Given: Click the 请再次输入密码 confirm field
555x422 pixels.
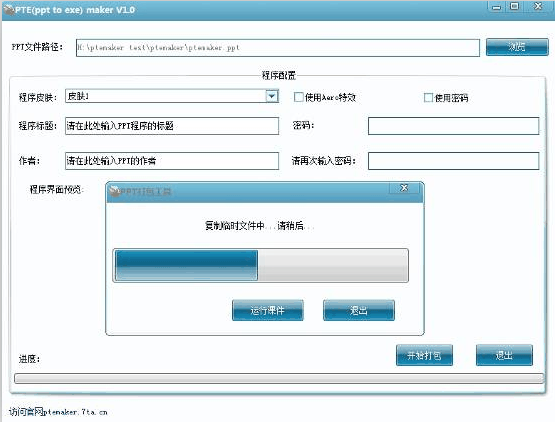Looking at the screenshot, I should (x=453, y=161).
